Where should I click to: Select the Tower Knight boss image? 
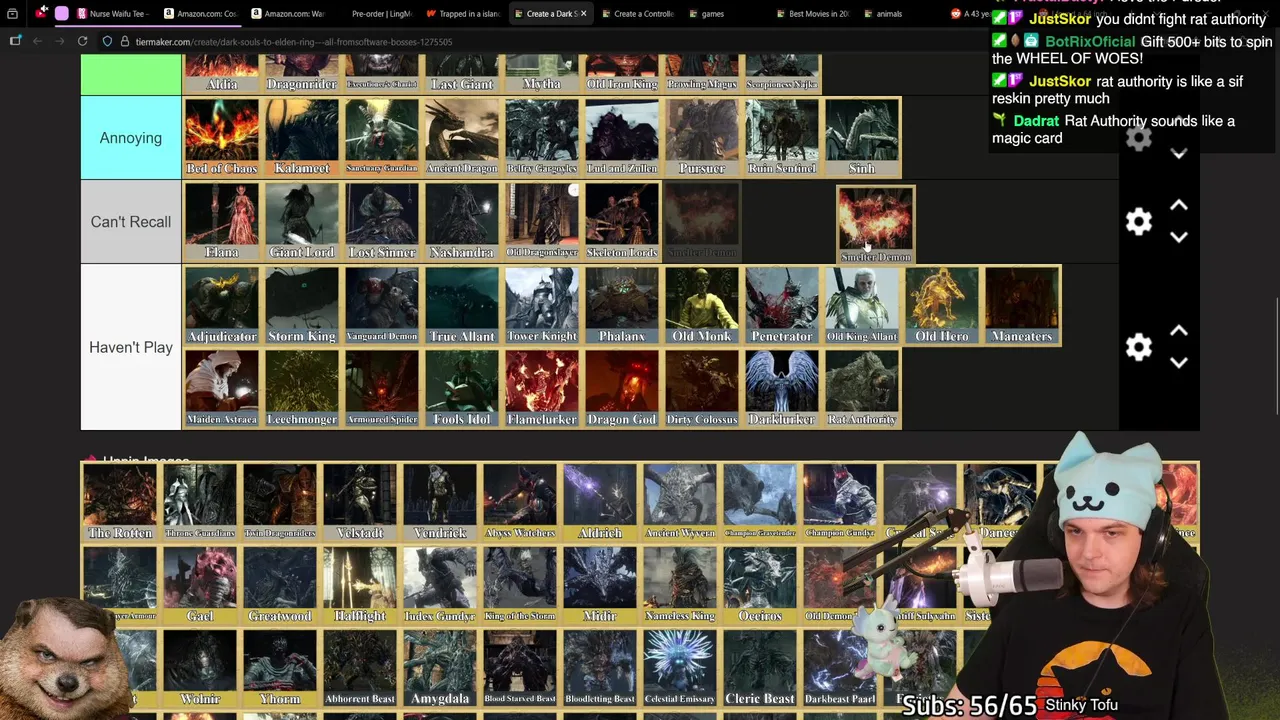click(541, 305)
